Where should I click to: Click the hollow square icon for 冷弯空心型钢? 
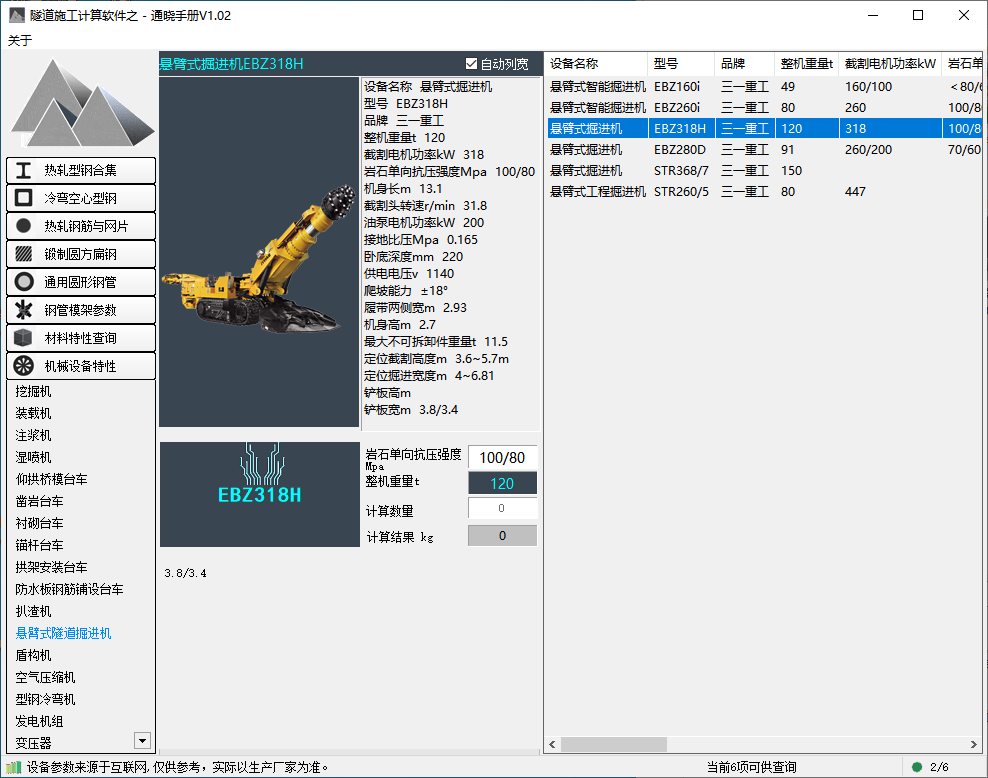coord(23,198)
